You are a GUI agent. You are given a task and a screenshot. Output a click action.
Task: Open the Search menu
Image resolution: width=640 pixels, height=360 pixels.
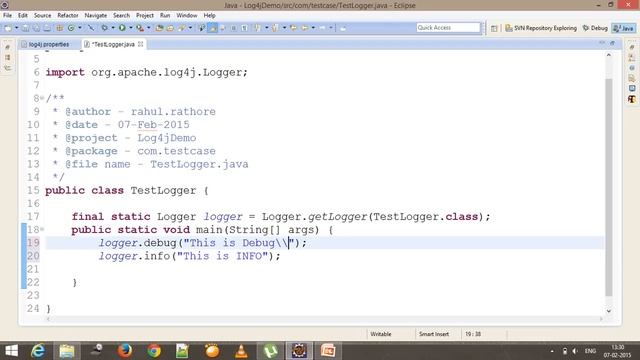pyautogui.click(x=121, y=16)
